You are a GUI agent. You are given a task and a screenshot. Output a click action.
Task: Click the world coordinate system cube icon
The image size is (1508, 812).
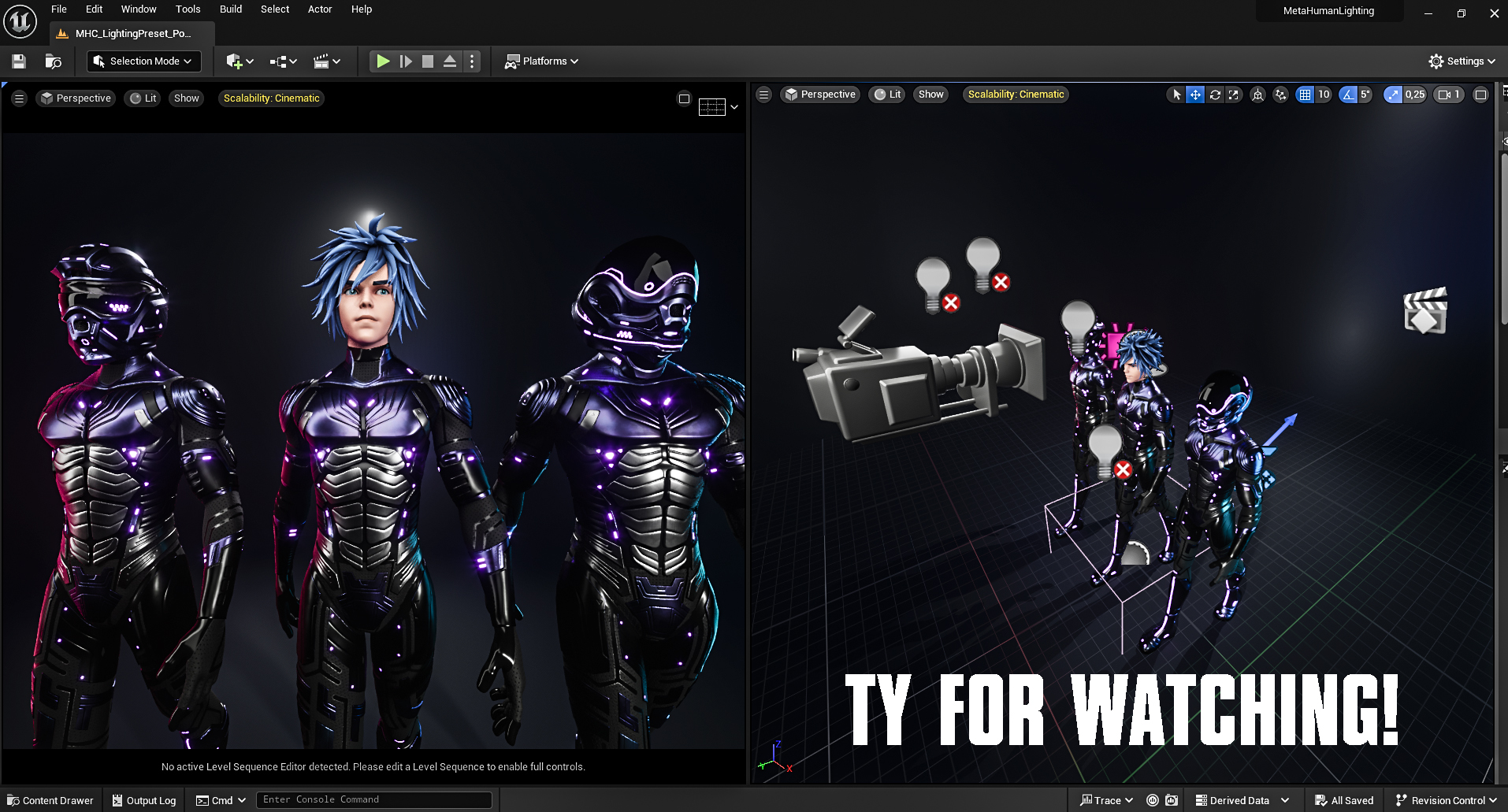pyautogui.click(x=1258, y=95)
